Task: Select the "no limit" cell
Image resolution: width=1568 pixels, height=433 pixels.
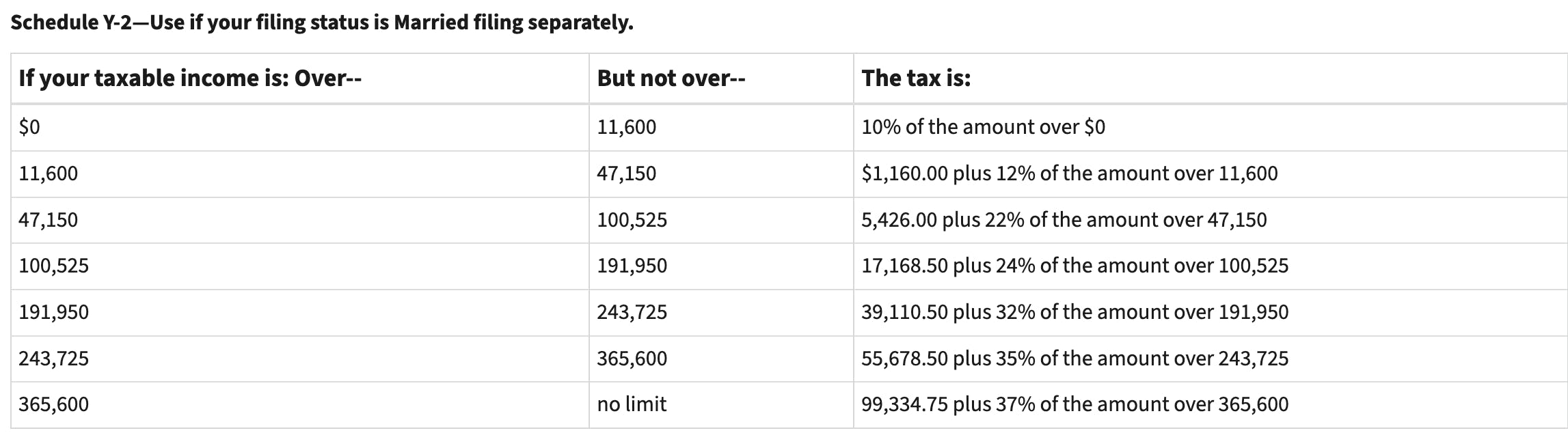Action: click(632, 404)
